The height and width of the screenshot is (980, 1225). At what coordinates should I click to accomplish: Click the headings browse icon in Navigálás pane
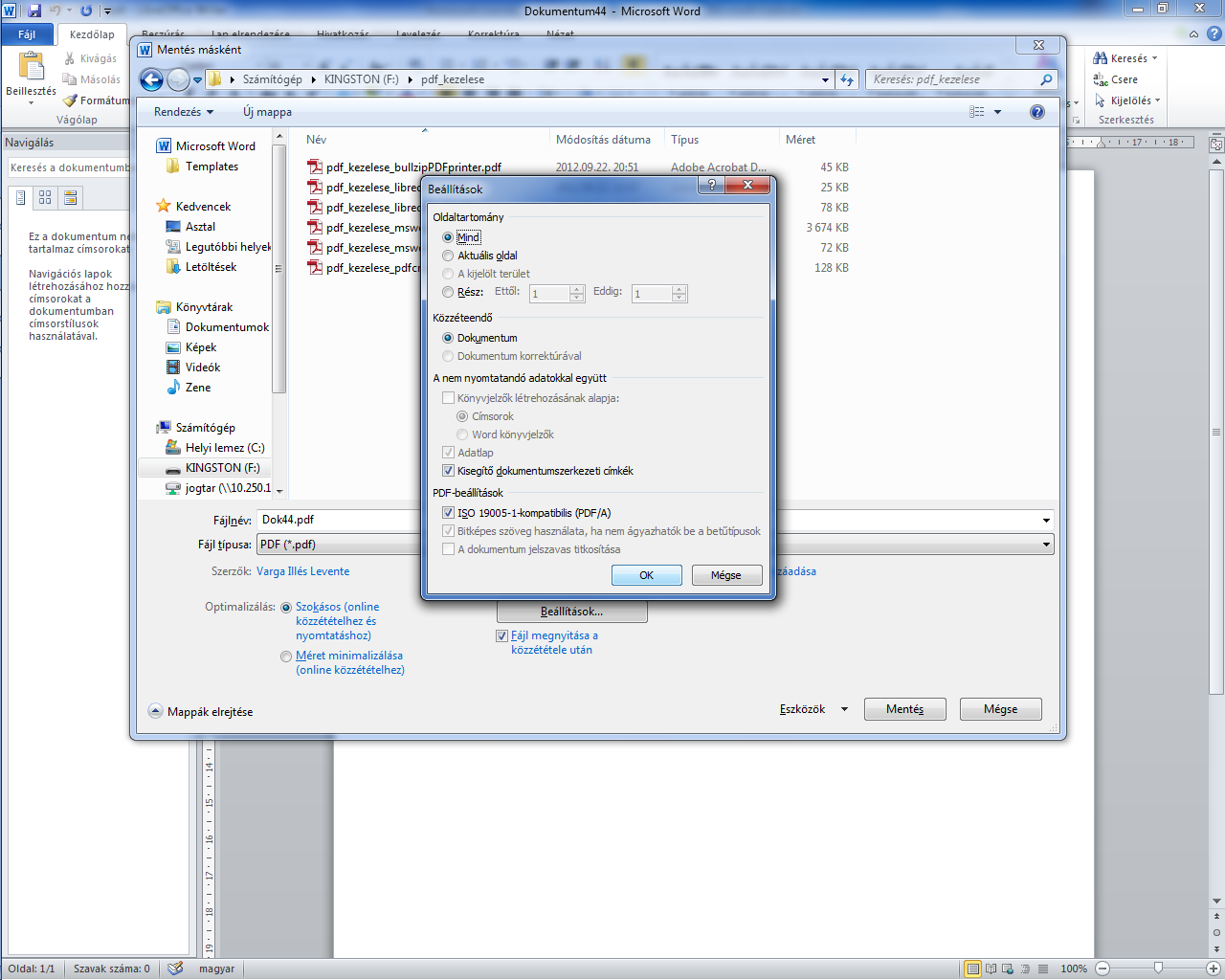[20, 197]
